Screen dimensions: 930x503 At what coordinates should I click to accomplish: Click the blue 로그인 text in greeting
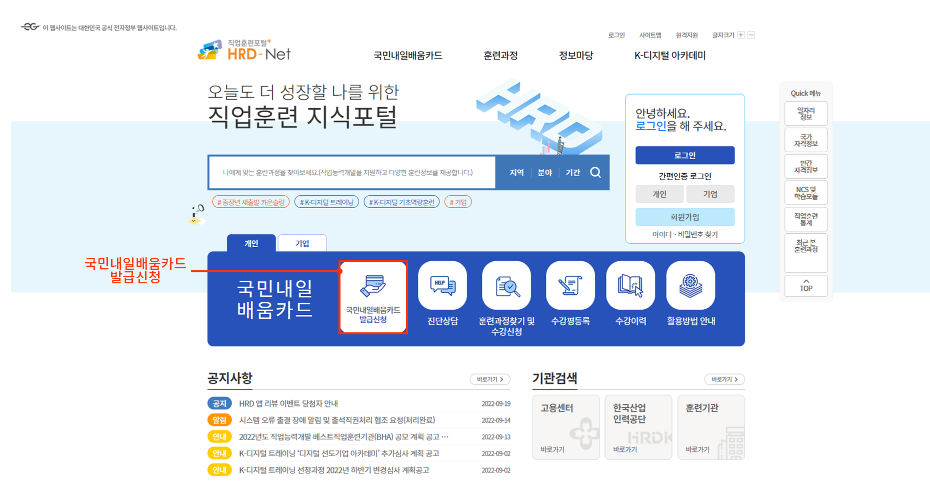[651, 126]
